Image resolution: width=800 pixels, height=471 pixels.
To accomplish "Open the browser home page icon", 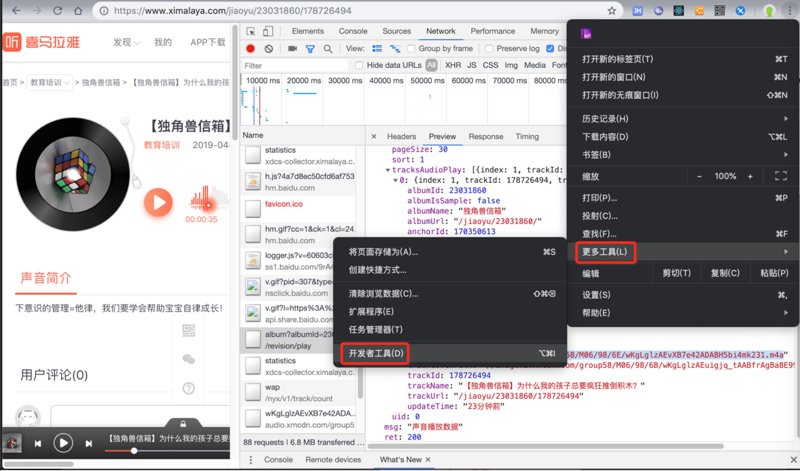I will click(78, 10).
